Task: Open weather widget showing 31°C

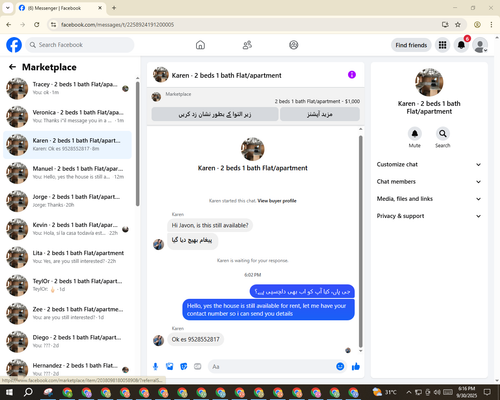Action: coord(384,392)
